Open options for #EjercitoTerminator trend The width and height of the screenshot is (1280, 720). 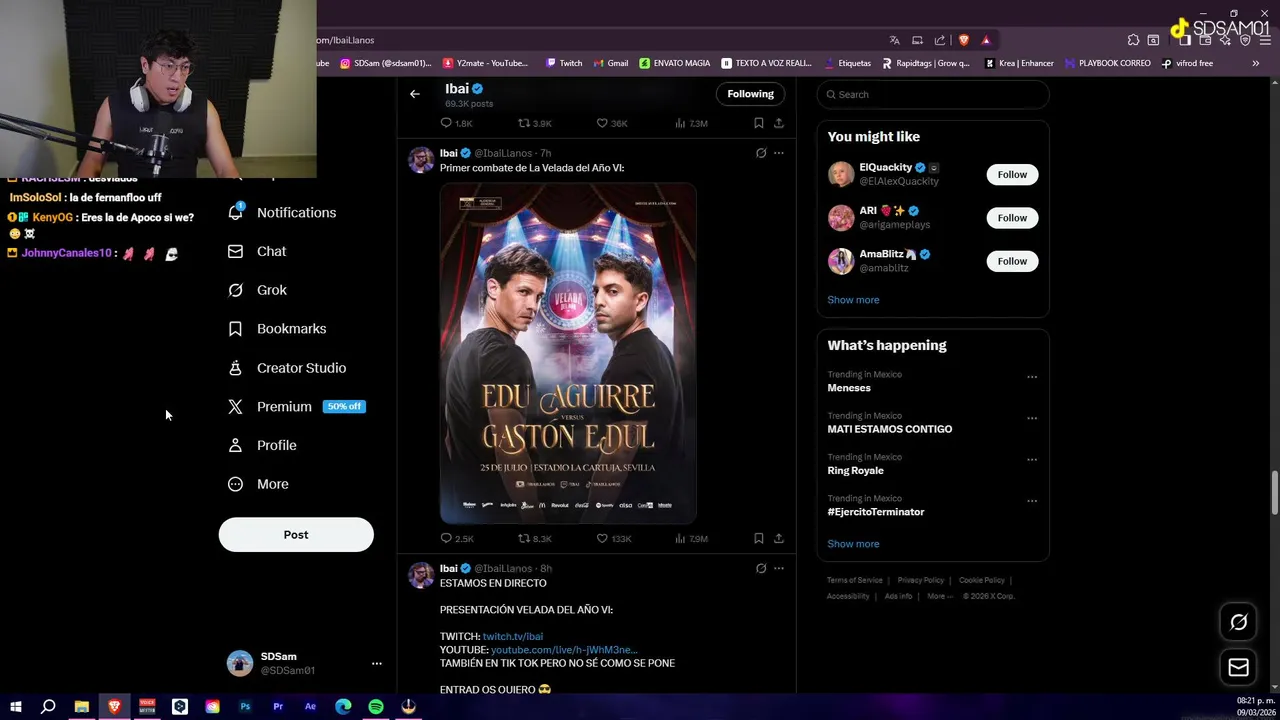(1032, 501)
